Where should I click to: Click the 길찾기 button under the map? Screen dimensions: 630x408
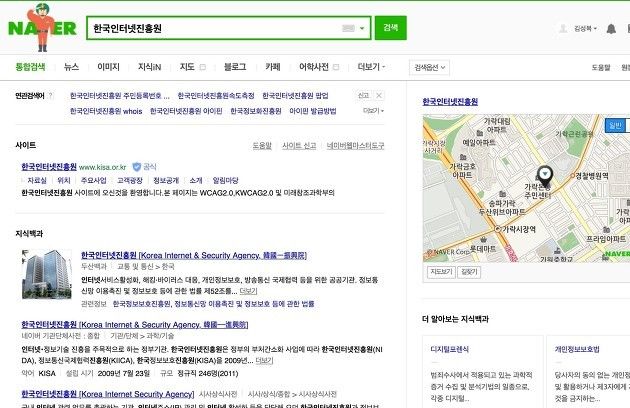tap(469, 272)
